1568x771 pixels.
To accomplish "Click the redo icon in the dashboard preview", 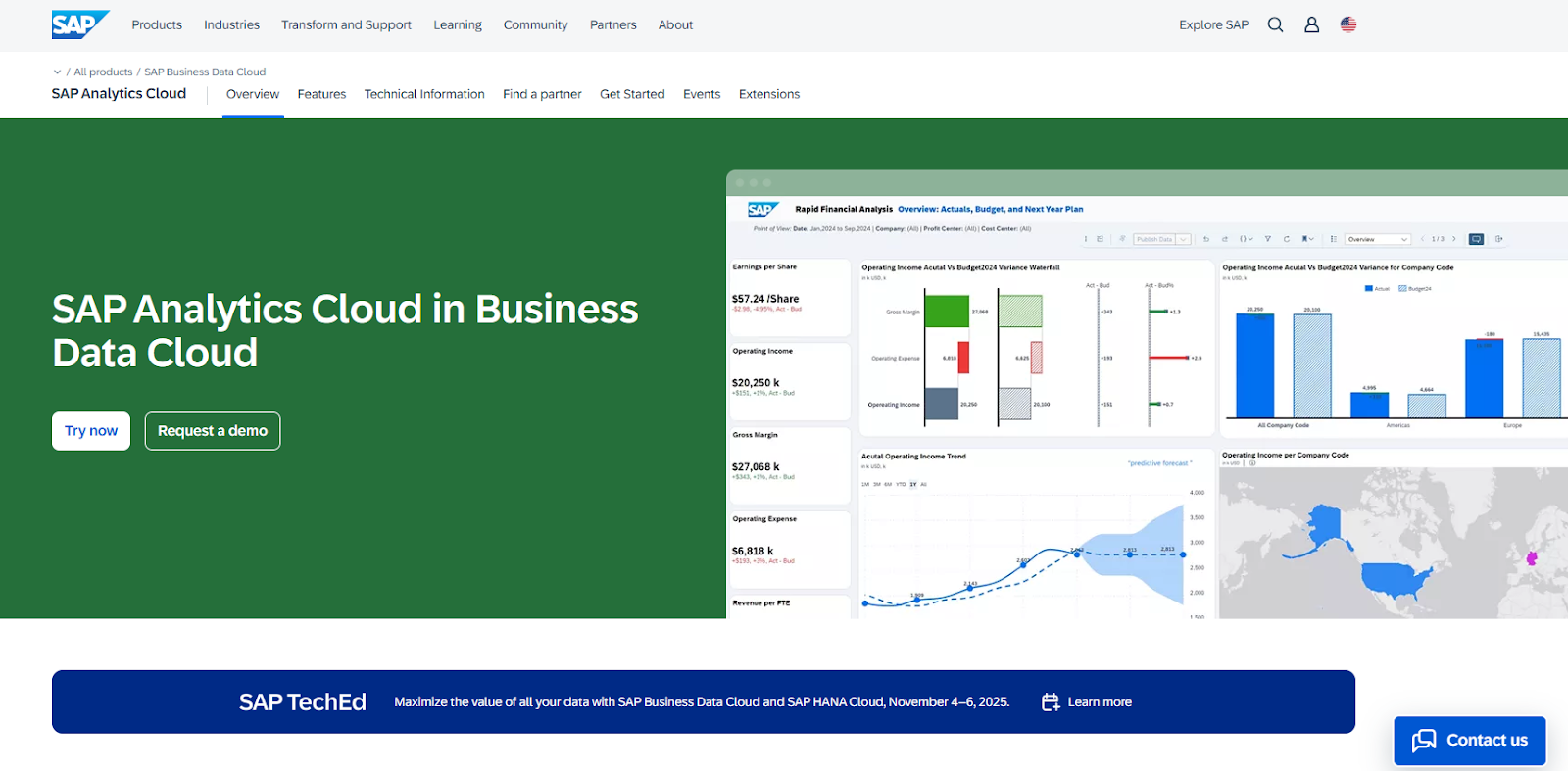I will [x=1225, y=239].
